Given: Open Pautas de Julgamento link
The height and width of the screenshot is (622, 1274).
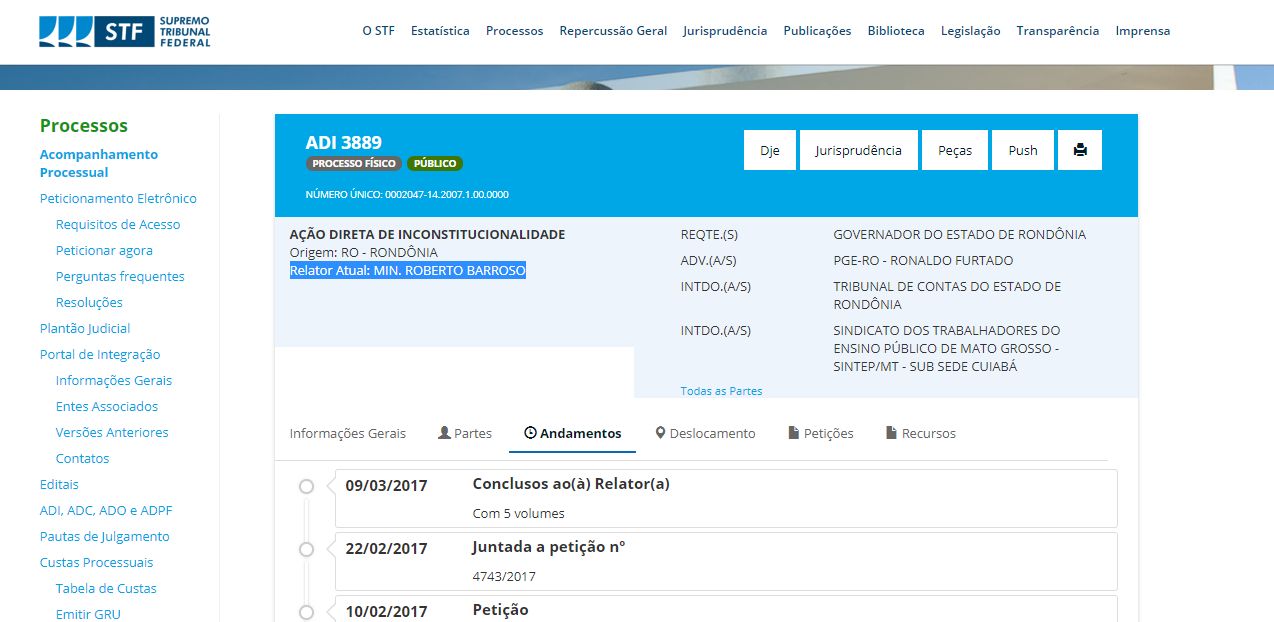Looking at the screenshot, I should point(105,536).
